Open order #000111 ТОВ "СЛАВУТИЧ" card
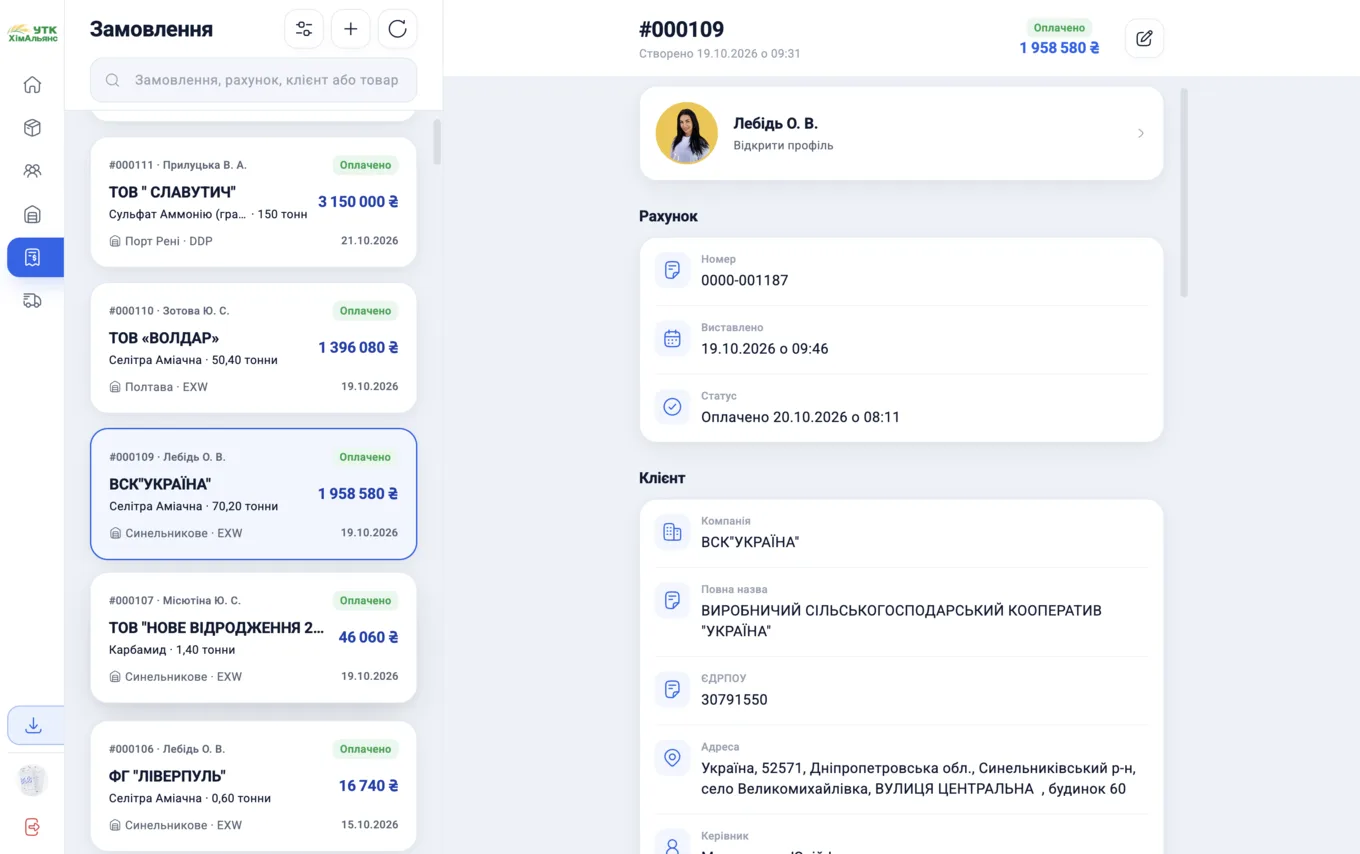Screen dimensions: 1360x854 coord(254,202)
